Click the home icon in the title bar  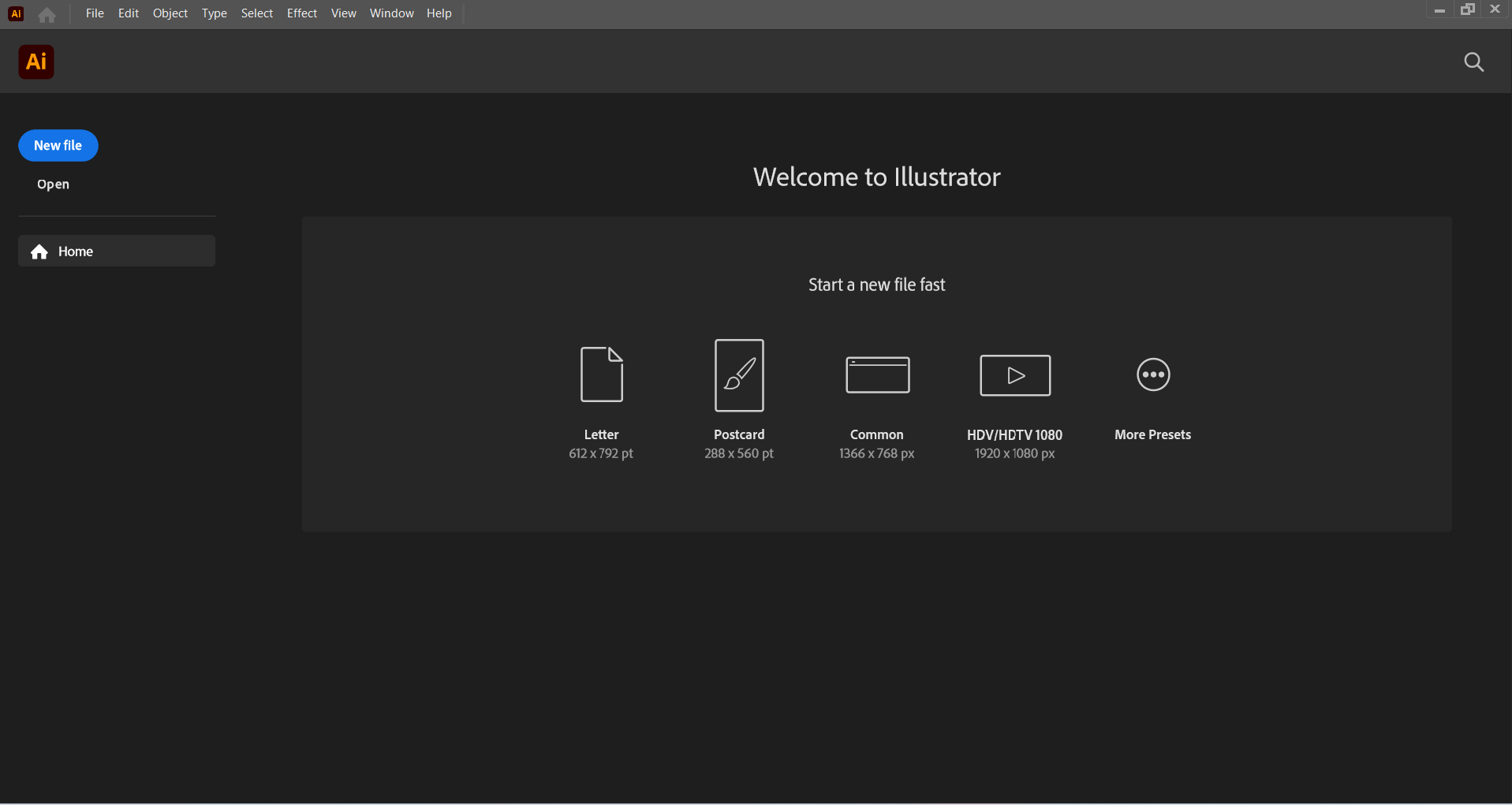[x=46, y=13]
